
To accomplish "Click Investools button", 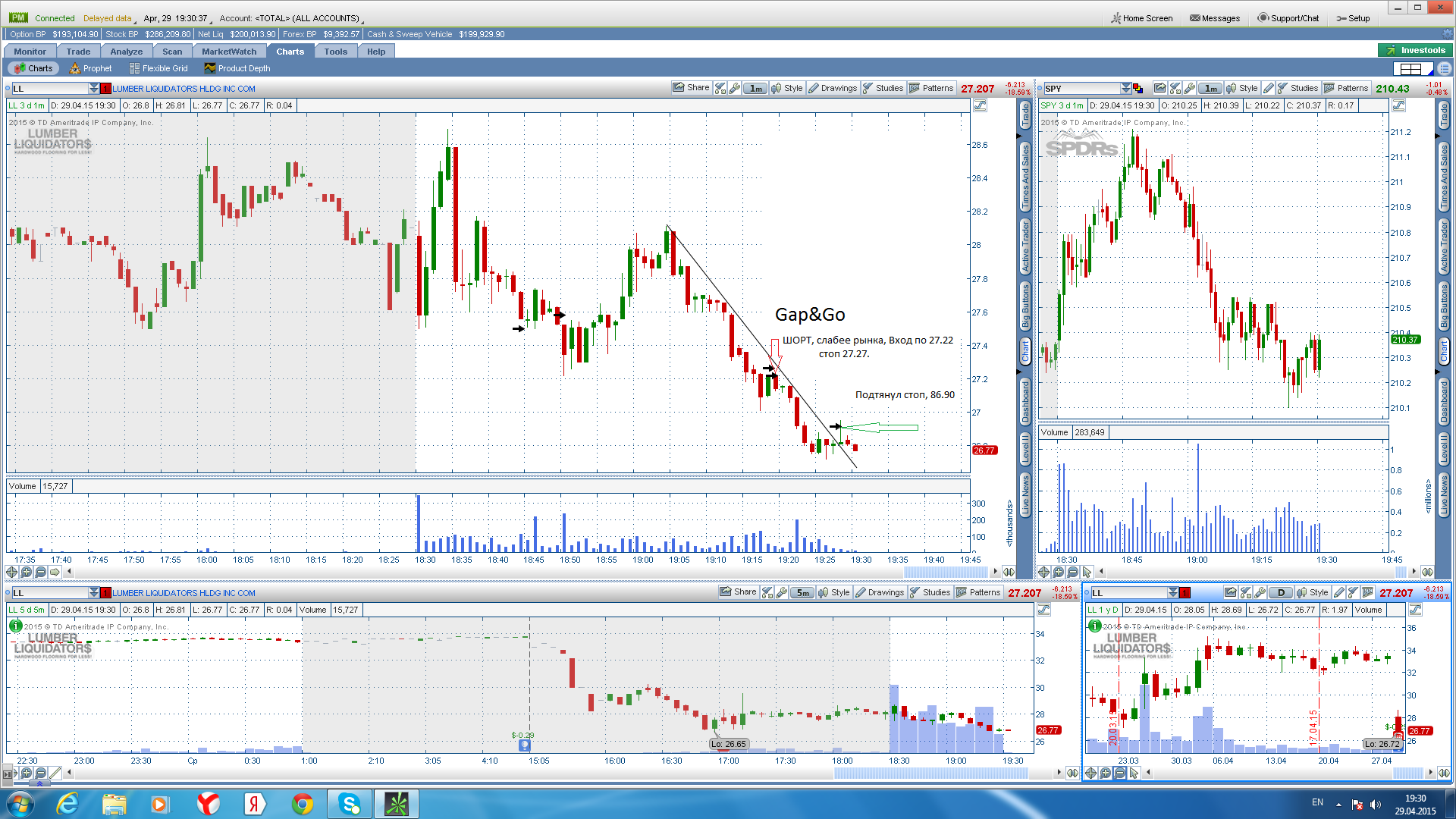I will coord(1415,50).
